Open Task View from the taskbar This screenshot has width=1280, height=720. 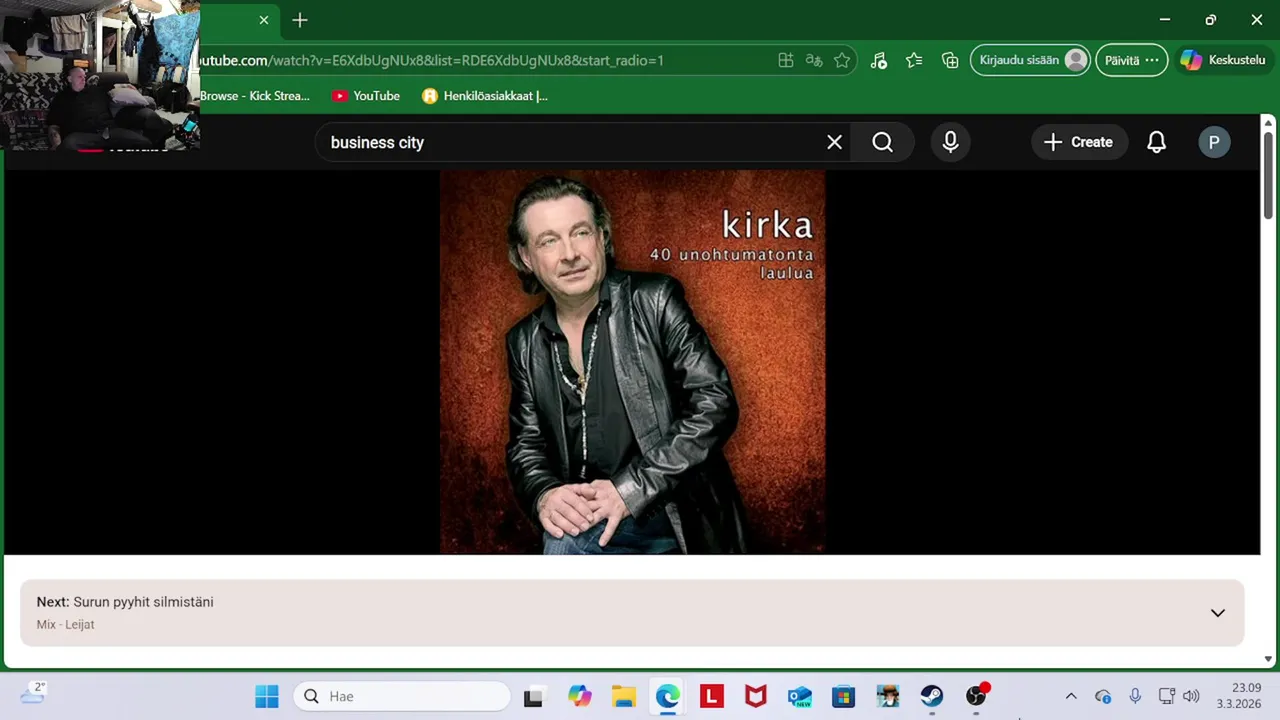coord(533,696)
